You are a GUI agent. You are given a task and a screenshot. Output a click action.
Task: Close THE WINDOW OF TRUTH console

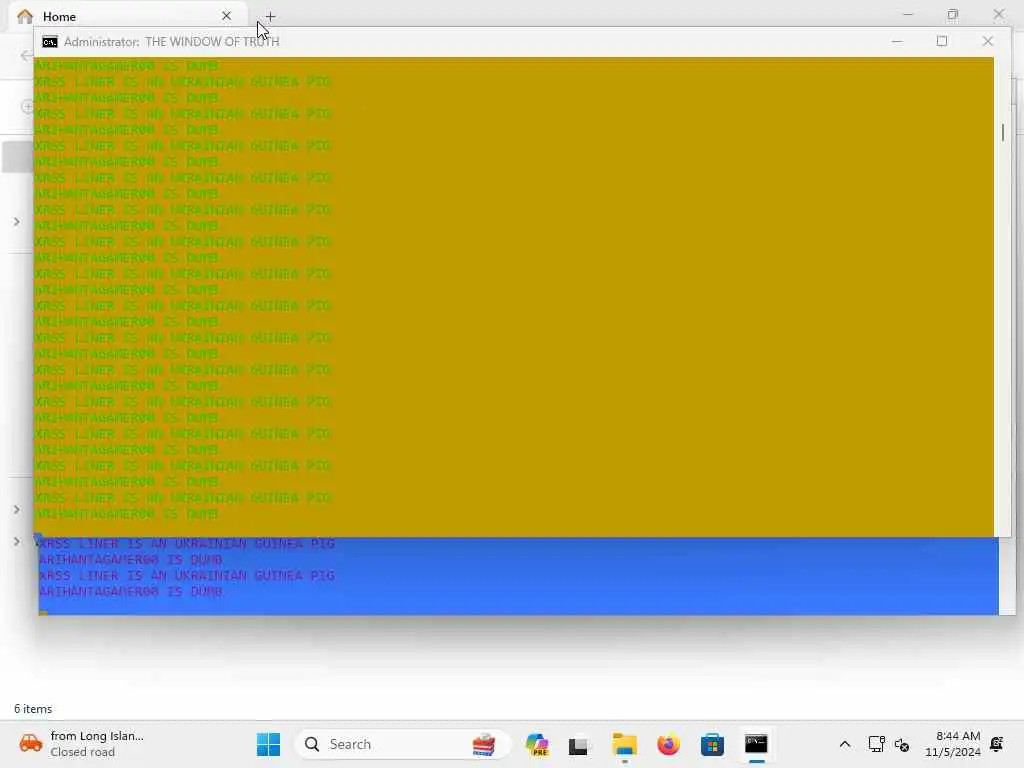[x=987, y=41]
